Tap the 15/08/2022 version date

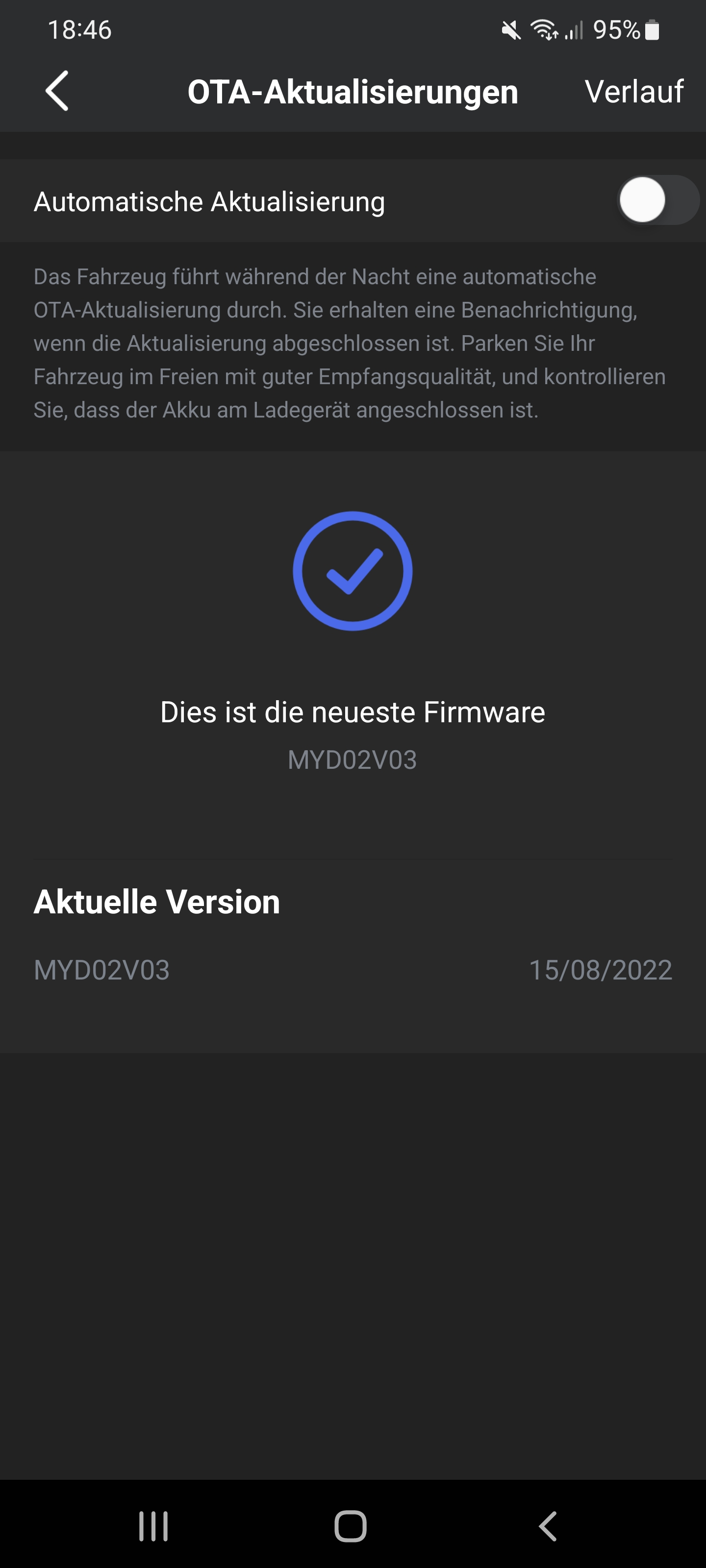point(601,970)
